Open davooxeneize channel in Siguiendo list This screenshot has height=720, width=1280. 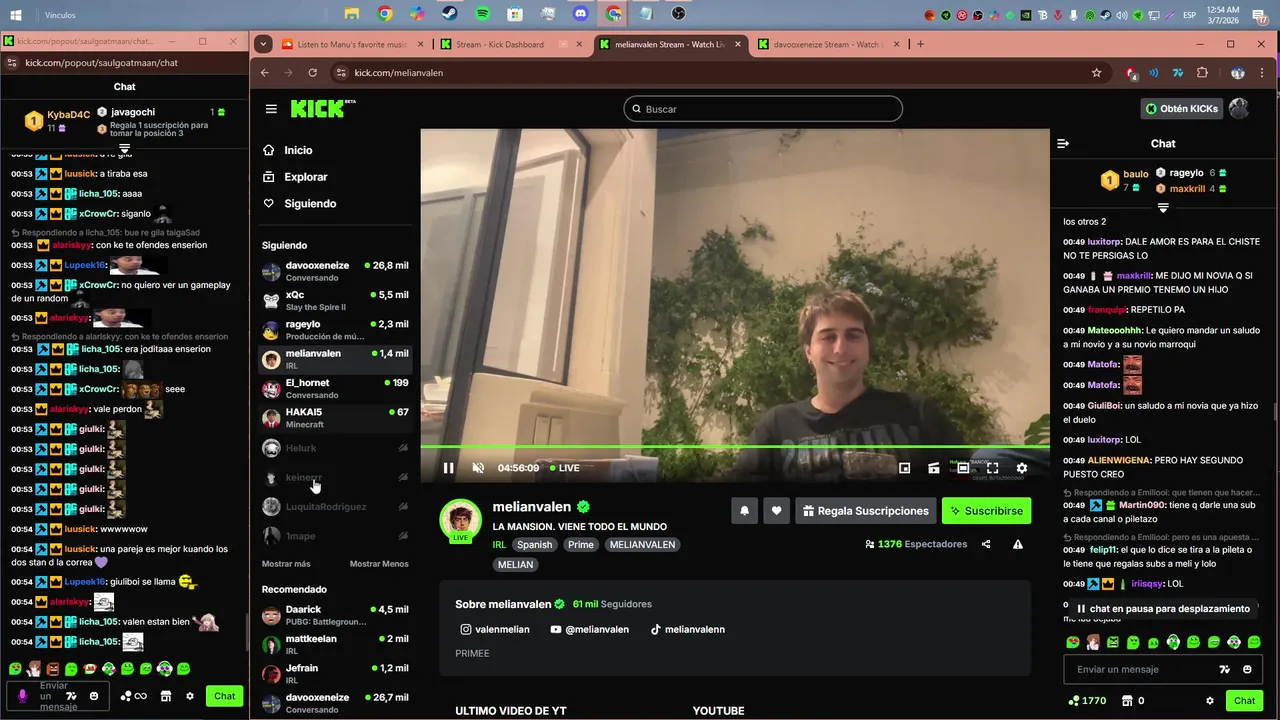pyautogui.click(x=335, y=271)
